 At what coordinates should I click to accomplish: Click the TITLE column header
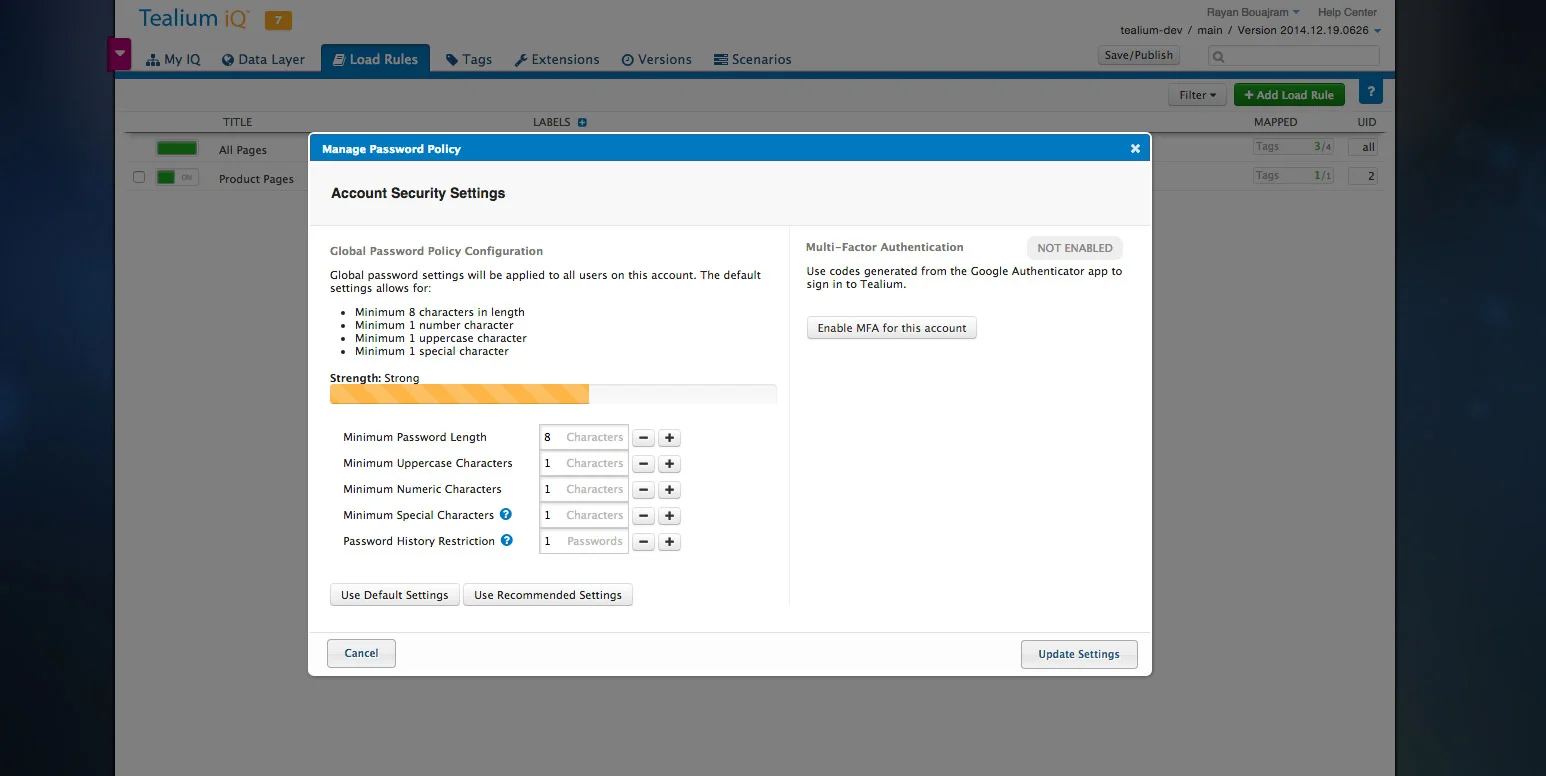pyautogui.click(x=237, y=122)
